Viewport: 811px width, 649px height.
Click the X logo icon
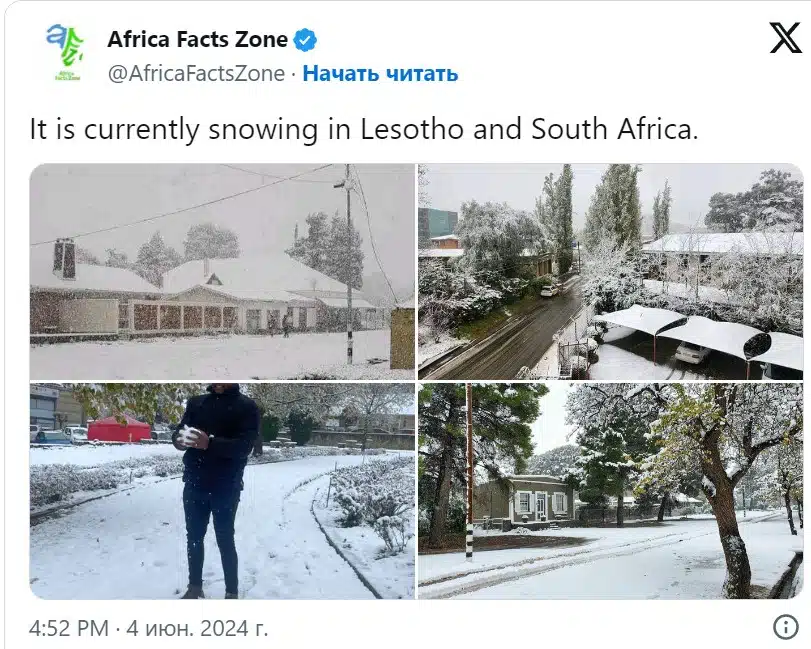click(785, 38)
